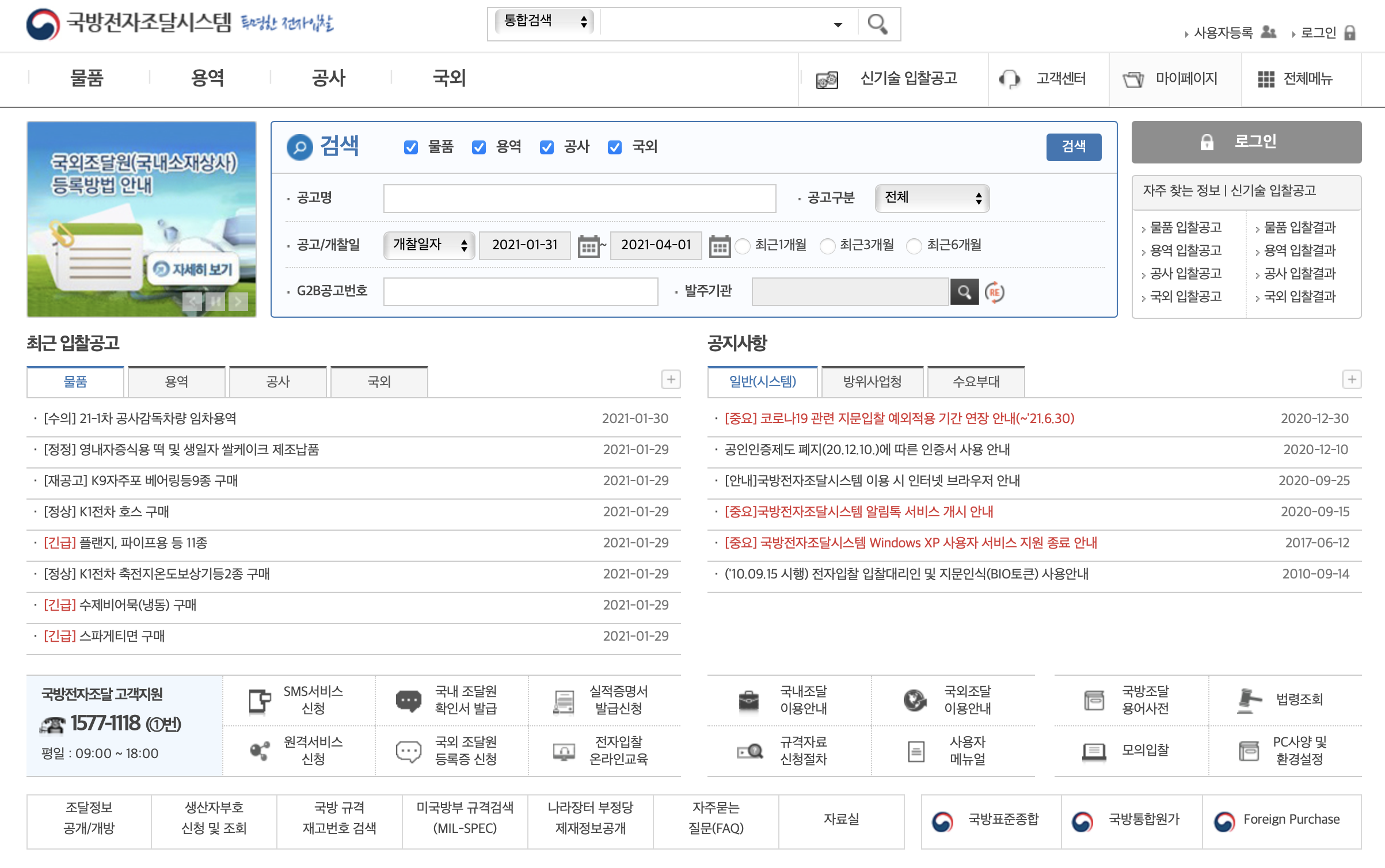The image size is (1385, 868).
Task: Click the user registration people icon
Action: 1269,32
